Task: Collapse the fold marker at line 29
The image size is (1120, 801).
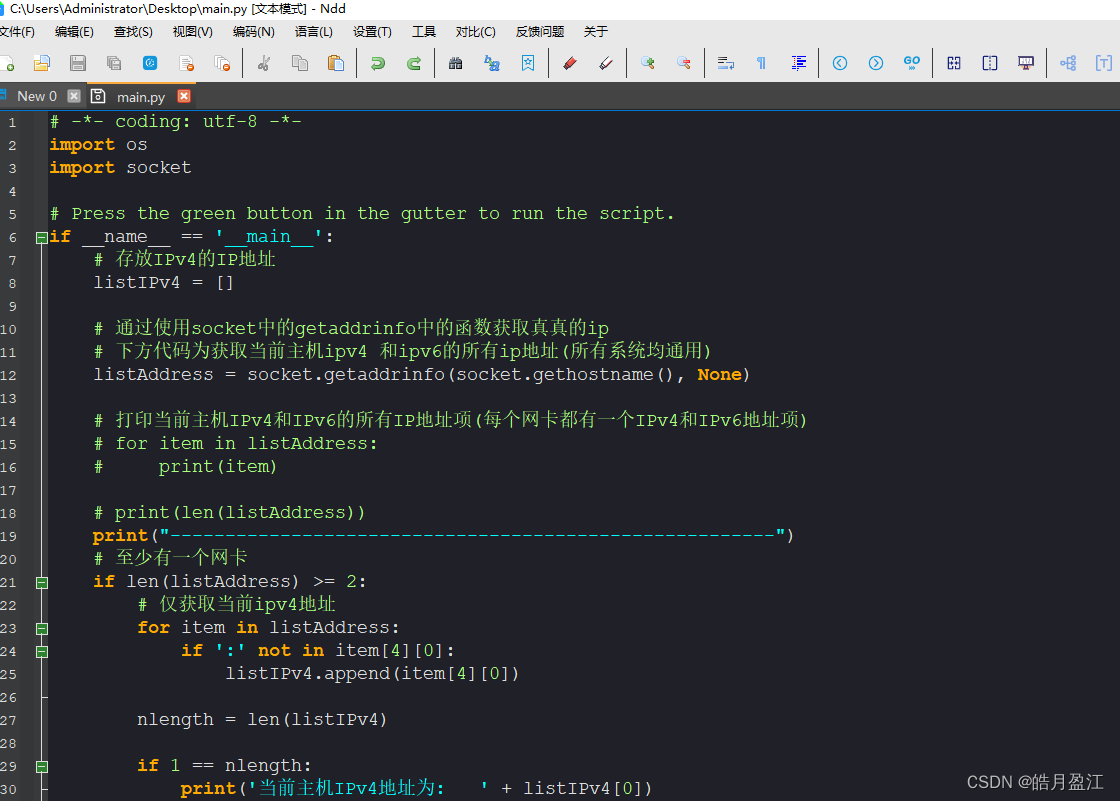Action: coord(42,767)
